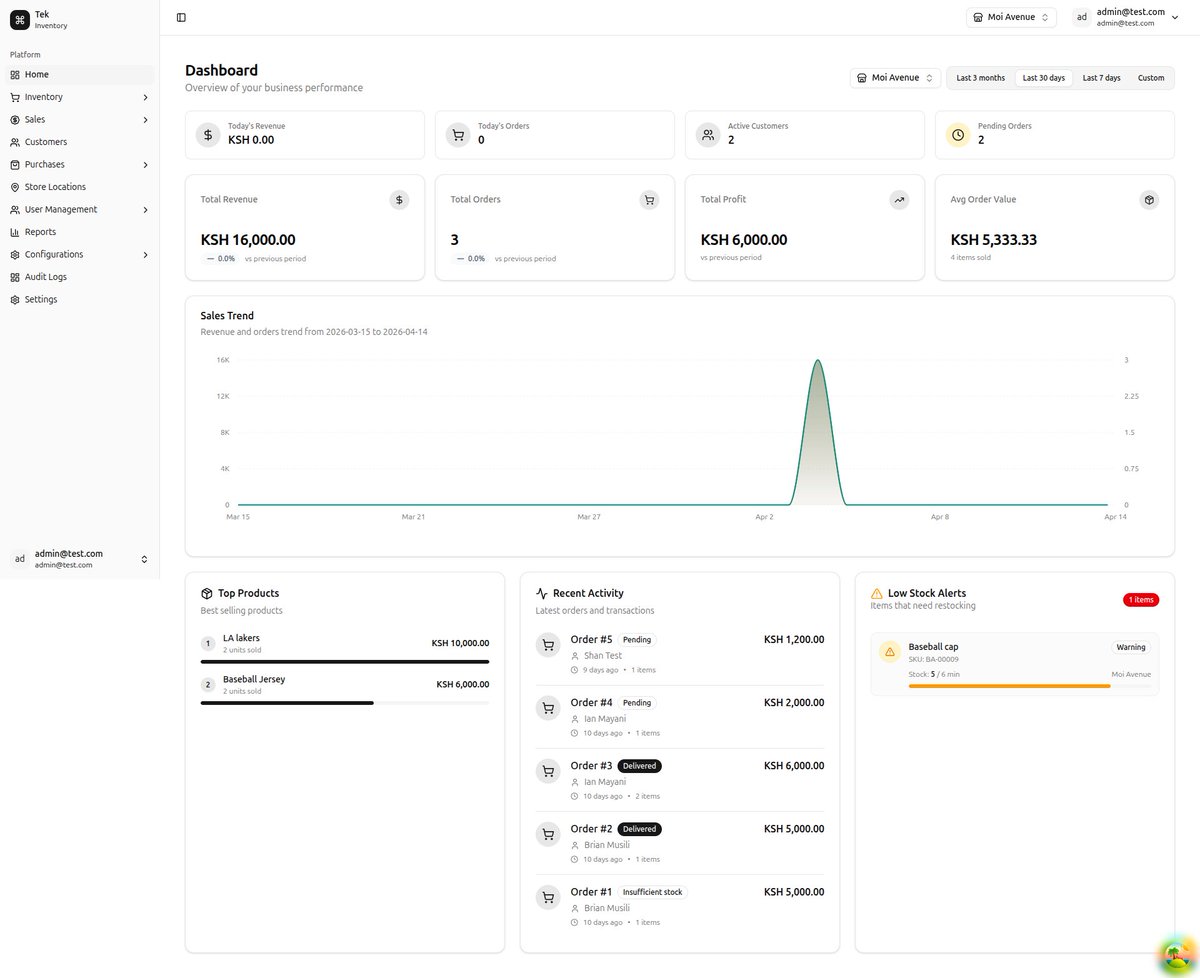Click the red 1 items badge
The width and height of the screenshot is (1200, 978).
(1140, 600)
